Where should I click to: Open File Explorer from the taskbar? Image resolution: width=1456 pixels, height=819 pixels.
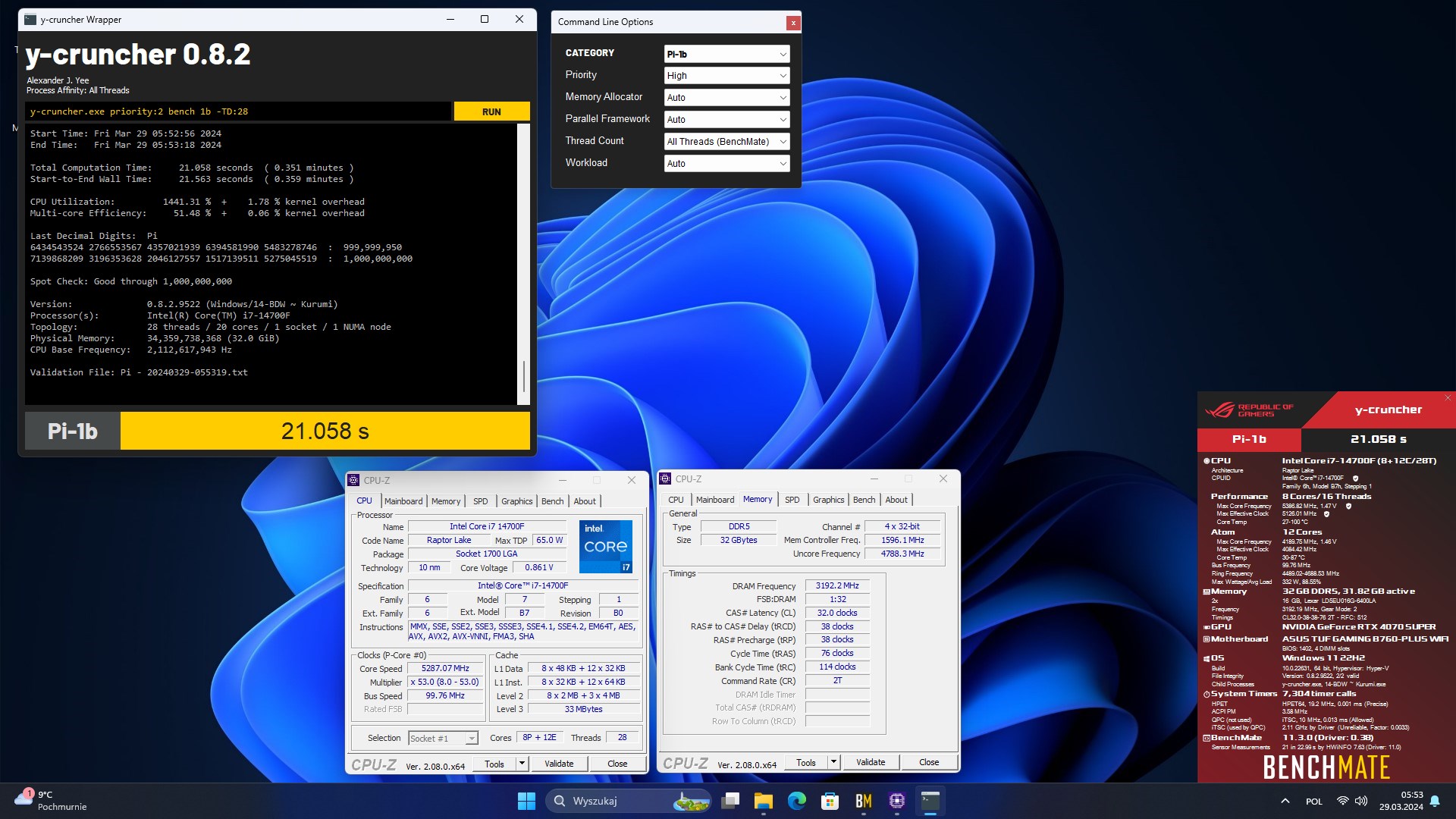pyautogui.click(x=764, y=801)
